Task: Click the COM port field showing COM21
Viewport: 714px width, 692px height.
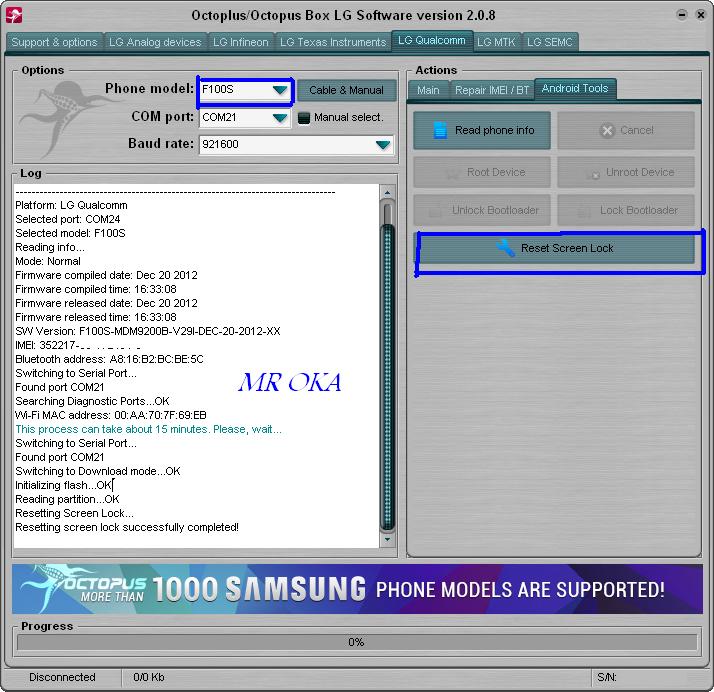Action: coord(245,118)
